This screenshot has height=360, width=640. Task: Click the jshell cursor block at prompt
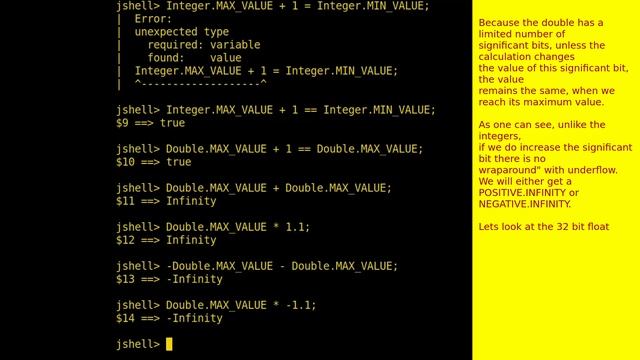(x=169, y=344)
